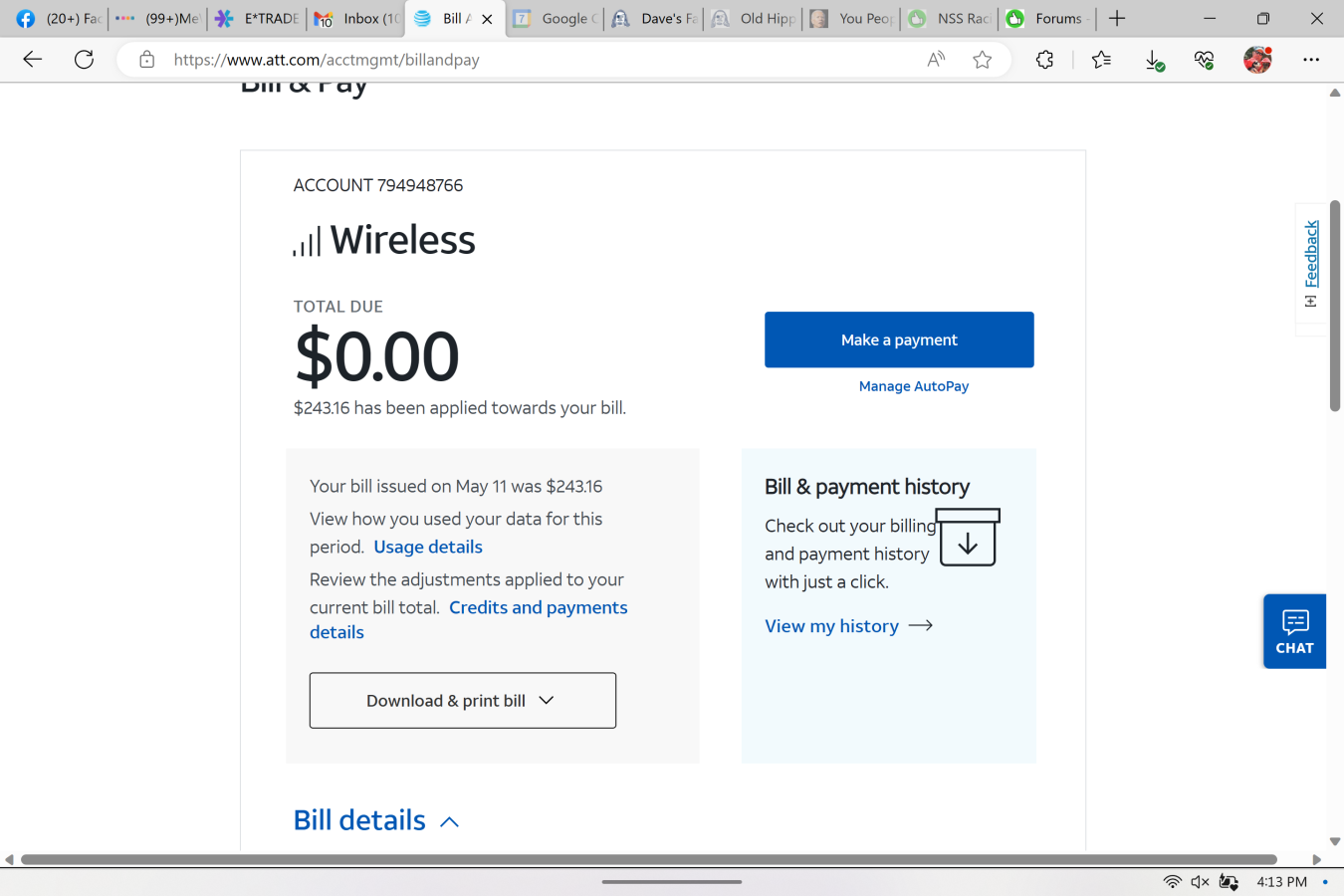Open Settings and more ellipsis menu
This screenshot has width=1344, height=896.
(1311, 60)
